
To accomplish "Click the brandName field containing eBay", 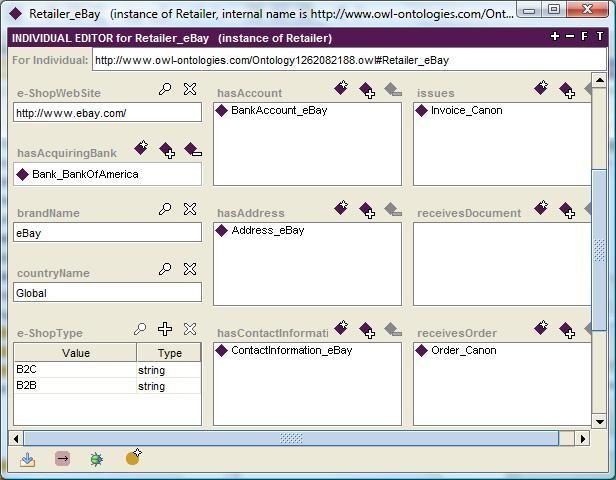I will click(x=107, y=233).
